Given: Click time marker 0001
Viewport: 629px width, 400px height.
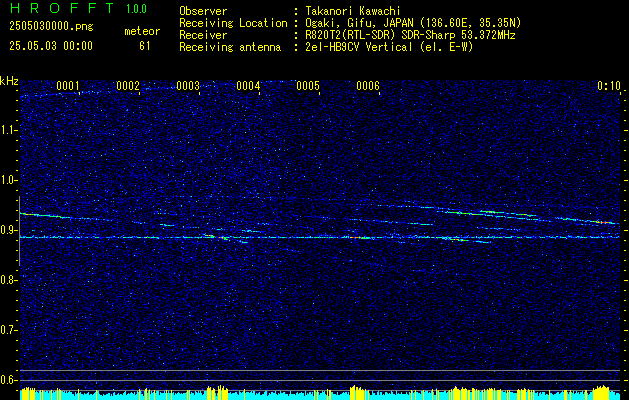Looking at the screenshot, I should tap(67, 86).
